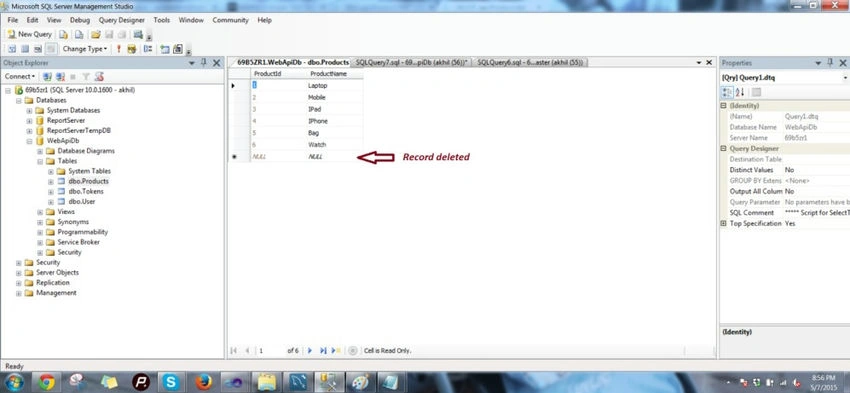
Task: Open Firefox from the taskbar
Action: tap(203, 382)
